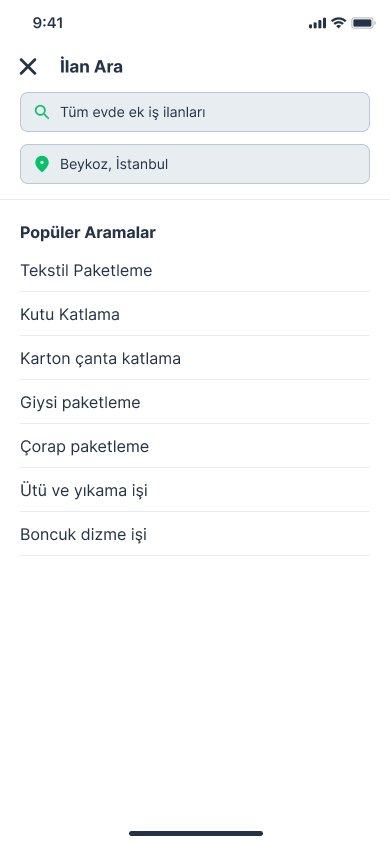Tap the Popüler Aramalar heading
390x844 pixels.
tap(88, 233)
